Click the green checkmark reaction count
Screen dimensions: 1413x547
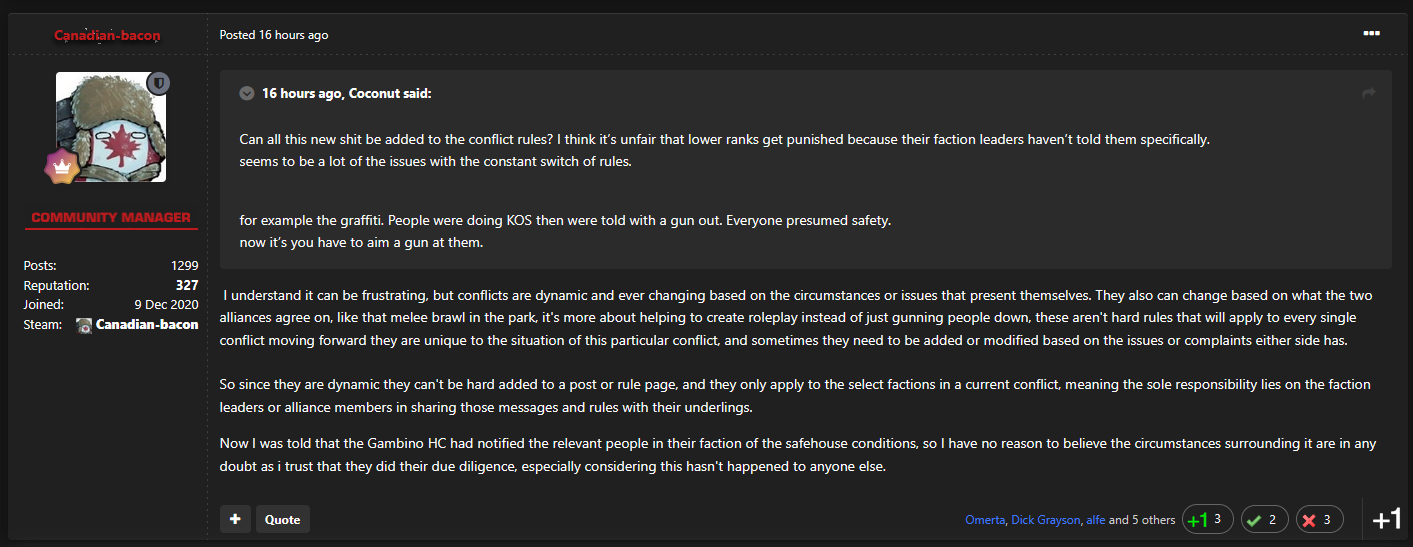pos(1264,520)
